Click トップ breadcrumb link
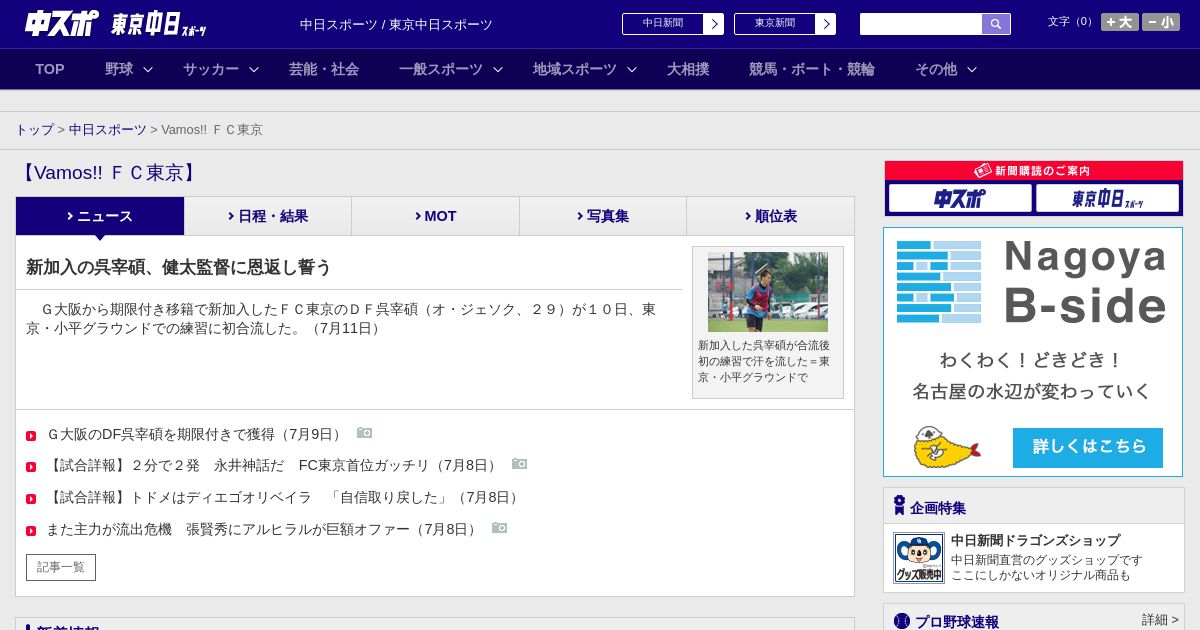Viewport: 1200px width, 630px height. tap(34, 130)
